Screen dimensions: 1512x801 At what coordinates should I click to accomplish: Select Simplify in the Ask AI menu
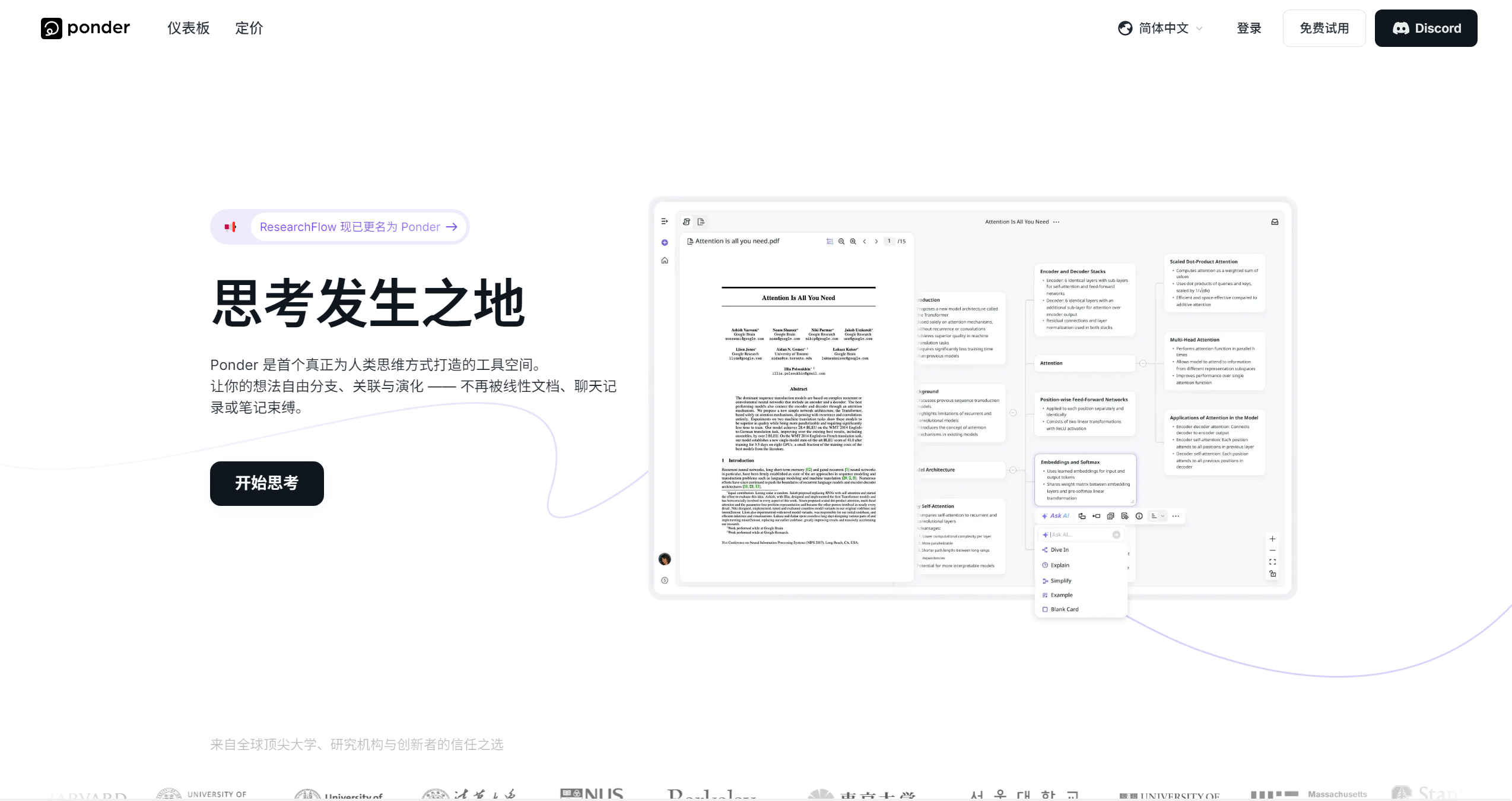(1060, 581)
